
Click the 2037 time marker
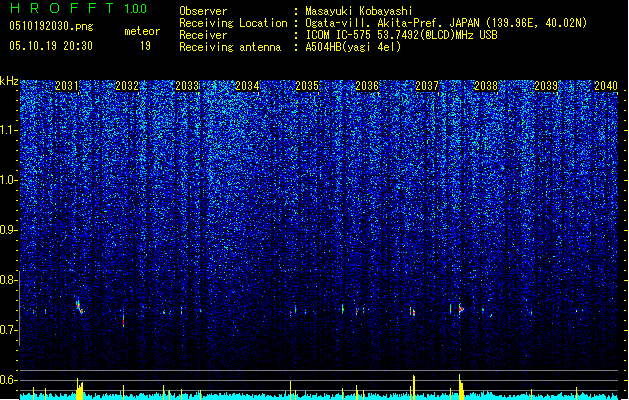(427, 86)
